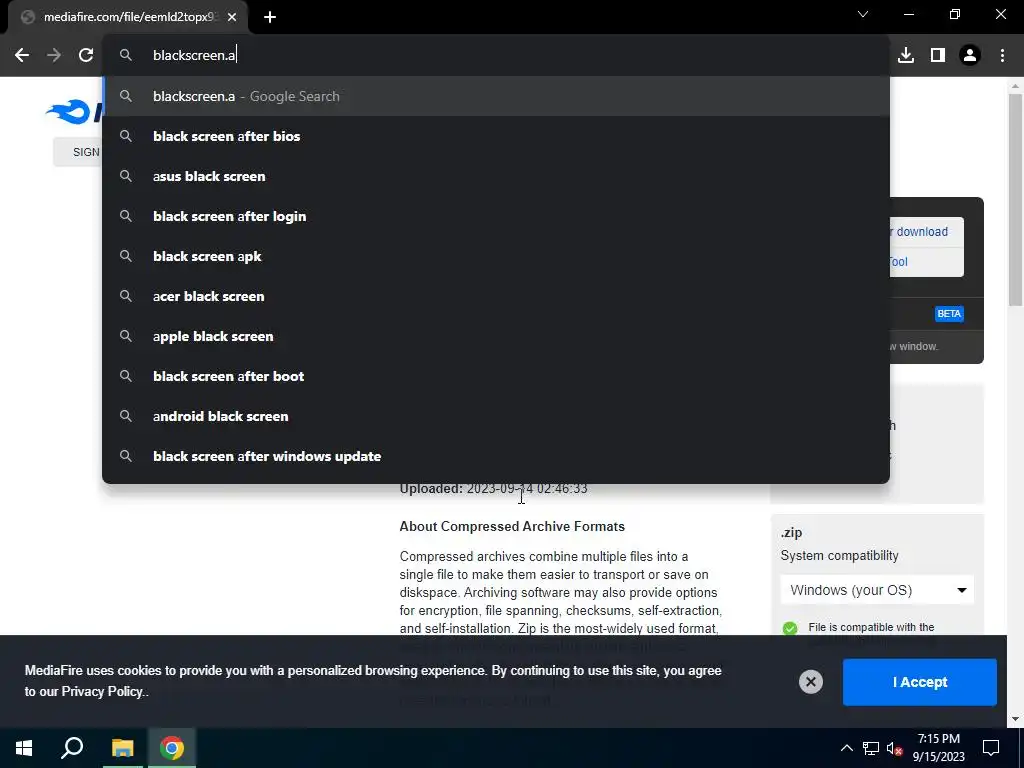Choose 'apple black screen' suggestion
Viewport: 1024px width, 768px height.
496,336
